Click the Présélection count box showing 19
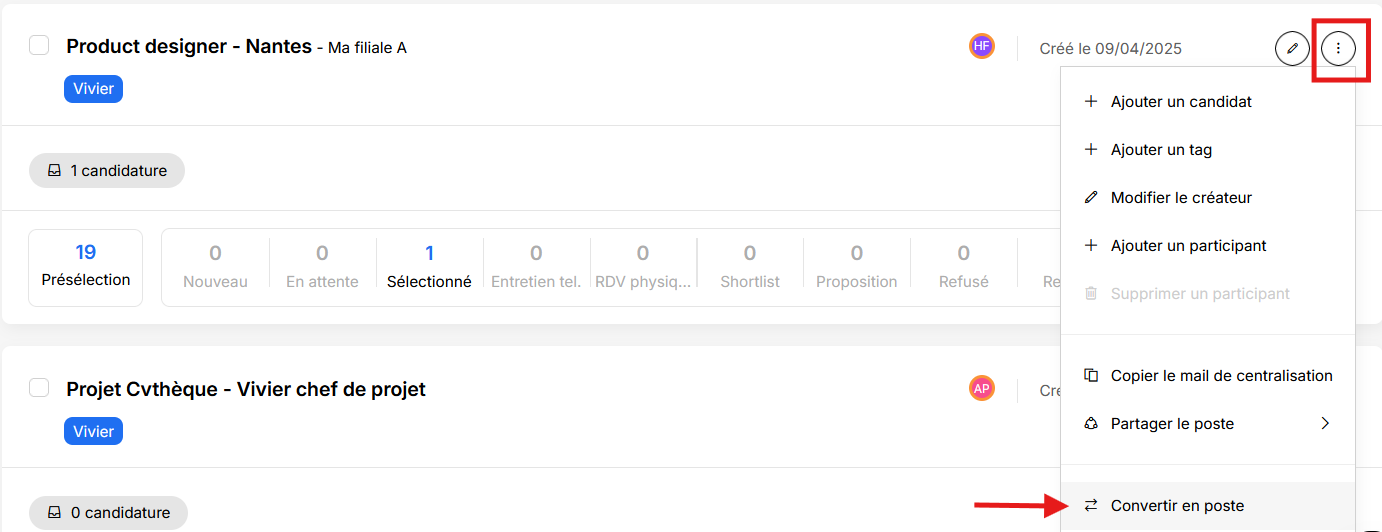The image size is (1382, 532). (x=86, y=267)
